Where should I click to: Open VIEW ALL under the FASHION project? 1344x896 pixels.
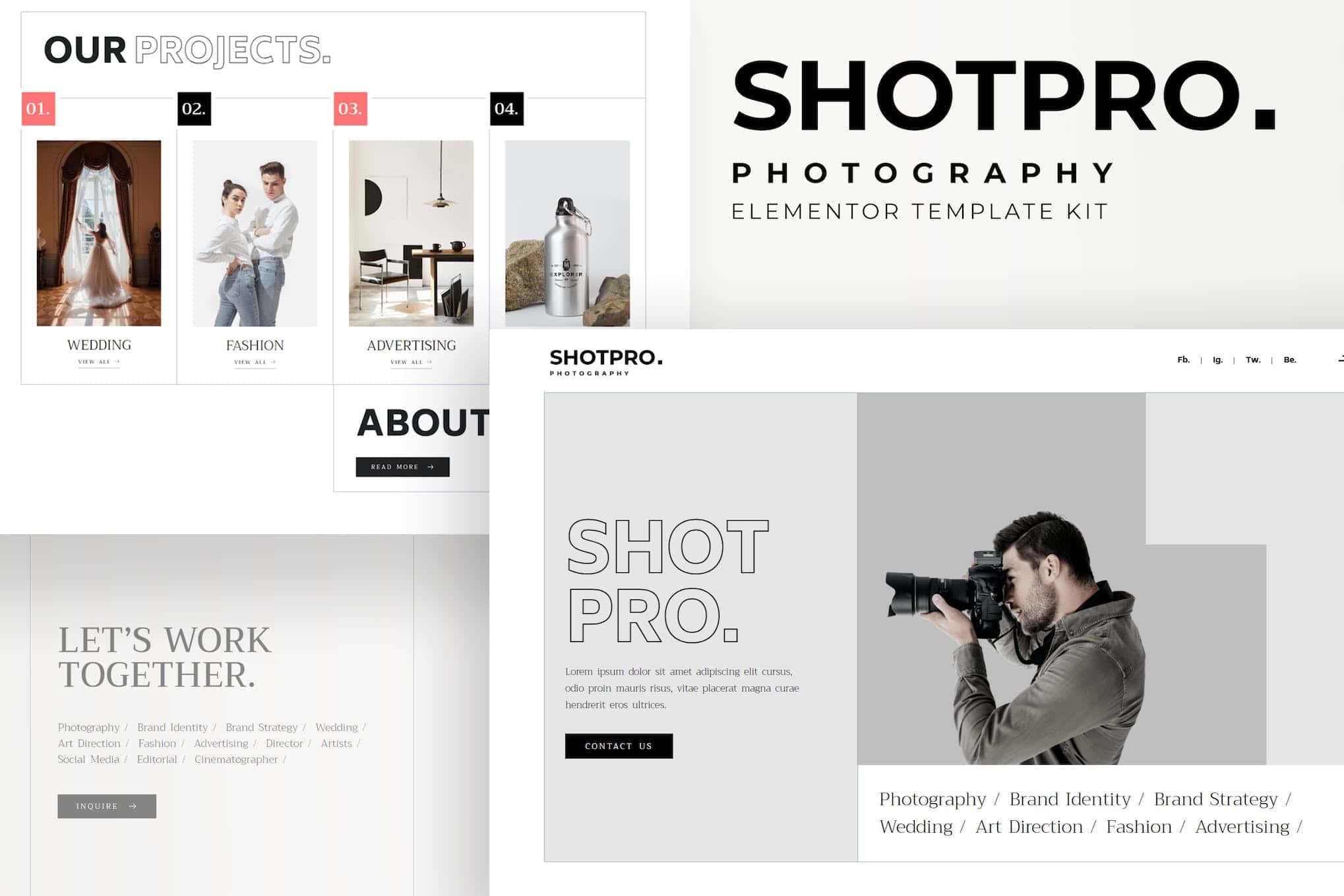click(x=254, y=363)
